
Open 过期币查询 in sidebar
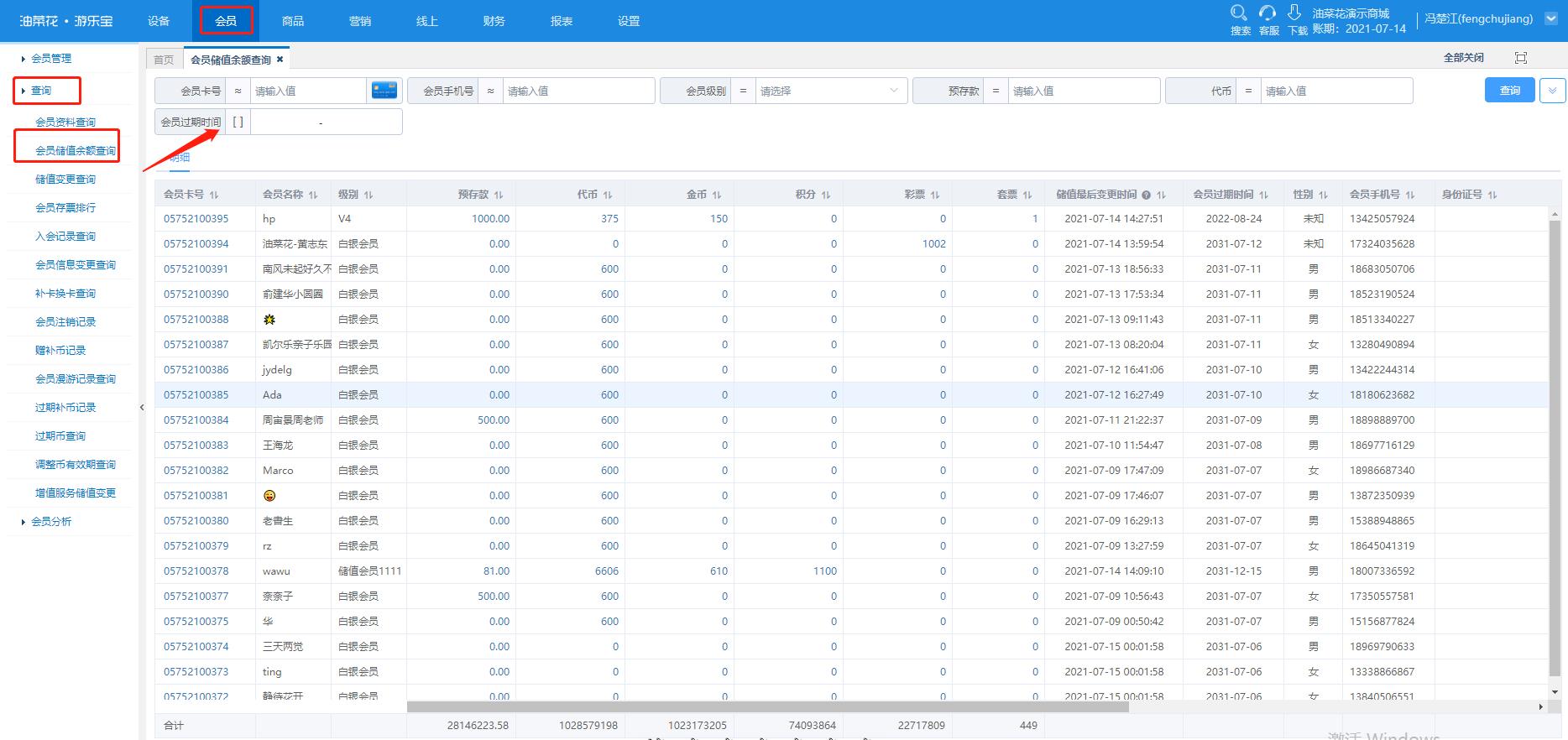point(60,435)
